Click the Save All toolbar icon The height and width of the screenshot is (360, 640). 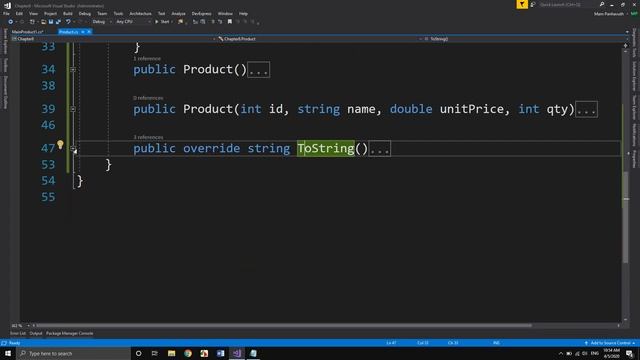tap(58, 22)
